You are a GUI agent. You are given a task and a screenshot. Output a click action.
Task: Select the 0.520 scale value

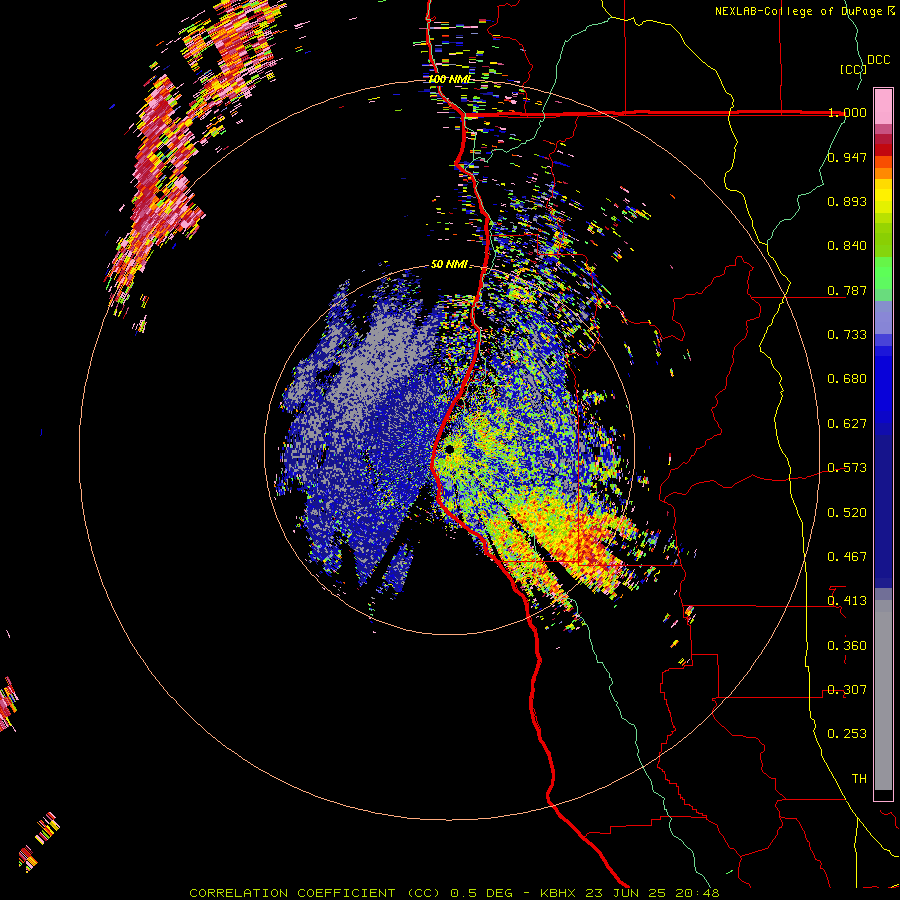click(x=847, y=513)
